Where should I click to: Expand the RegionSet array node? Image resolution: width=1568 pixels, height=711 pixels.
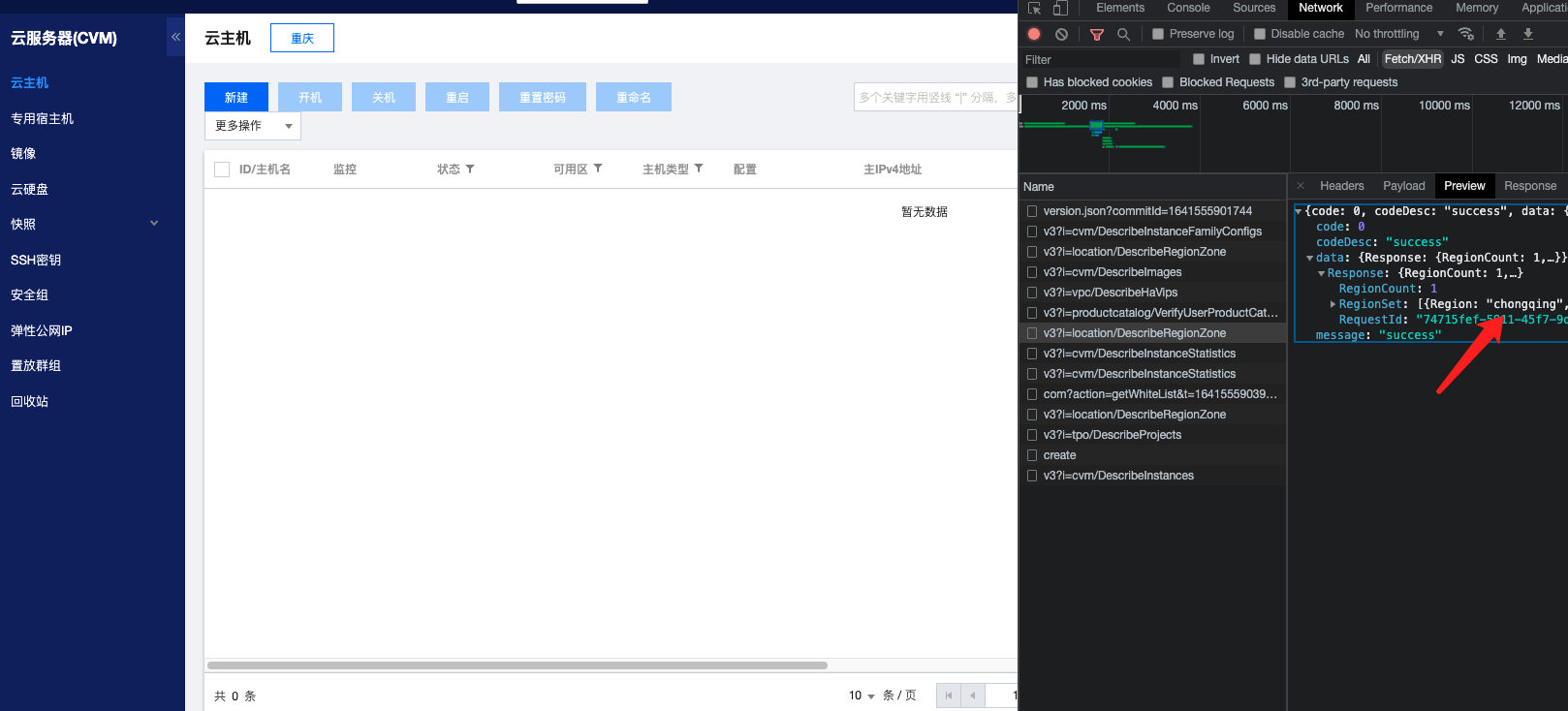(1333, 304)
